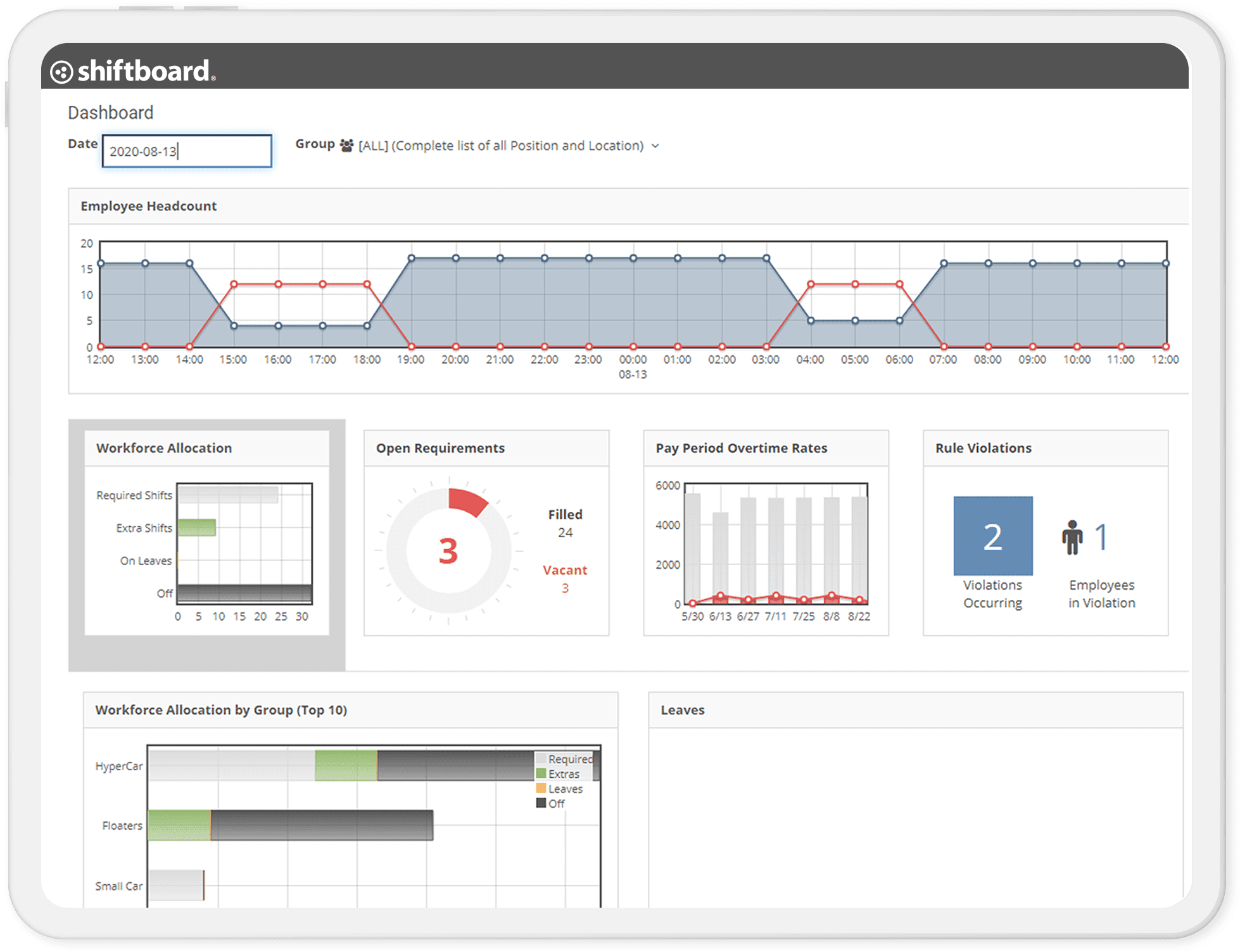Click the 04:00 red headcount data point
This screenshot has height=952, width=1240.
pyautogui.click(x=811, y=284)
